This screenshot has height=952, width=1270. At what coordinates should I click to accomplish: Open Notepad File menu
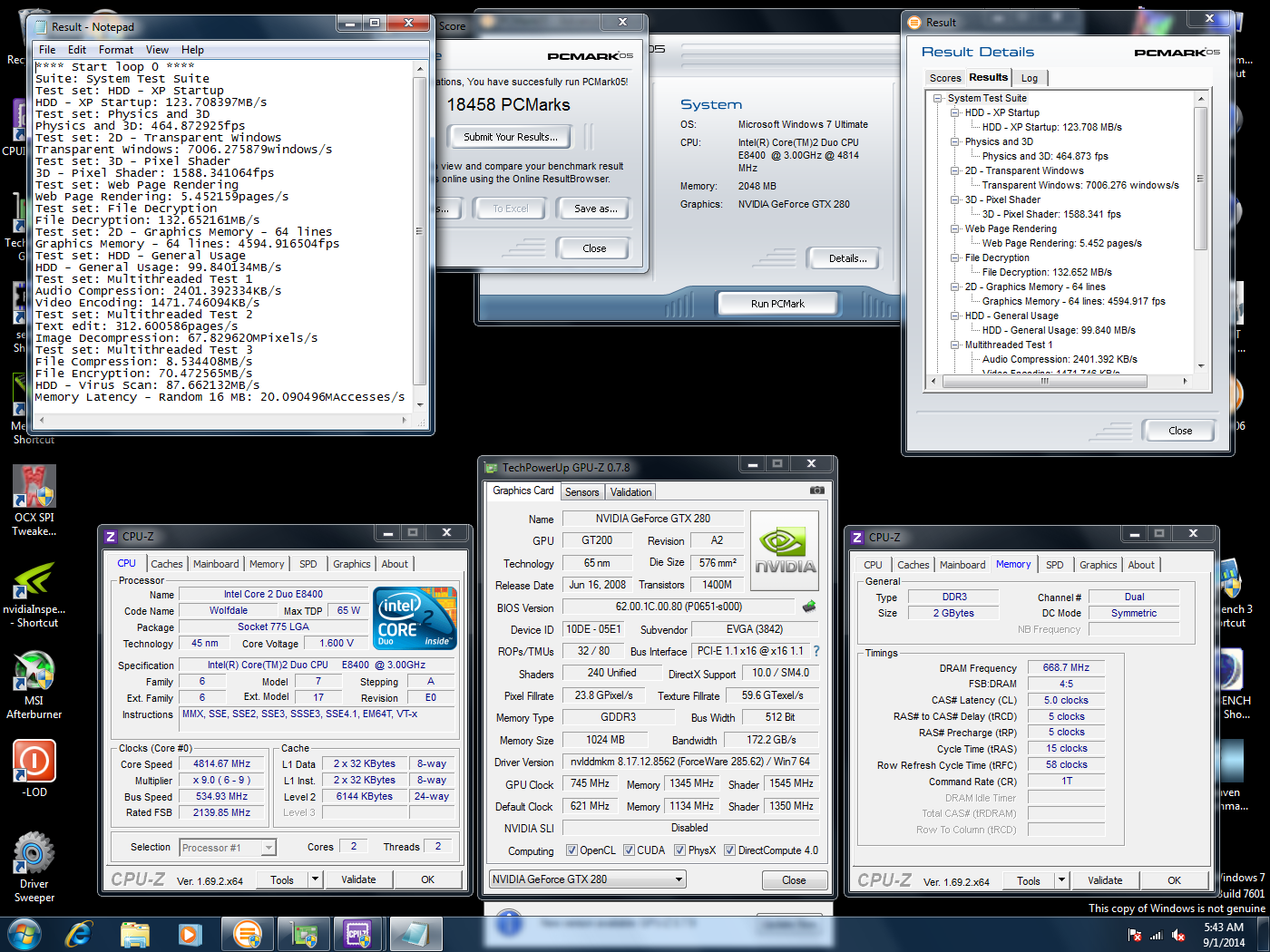click(x=47, y=50)
